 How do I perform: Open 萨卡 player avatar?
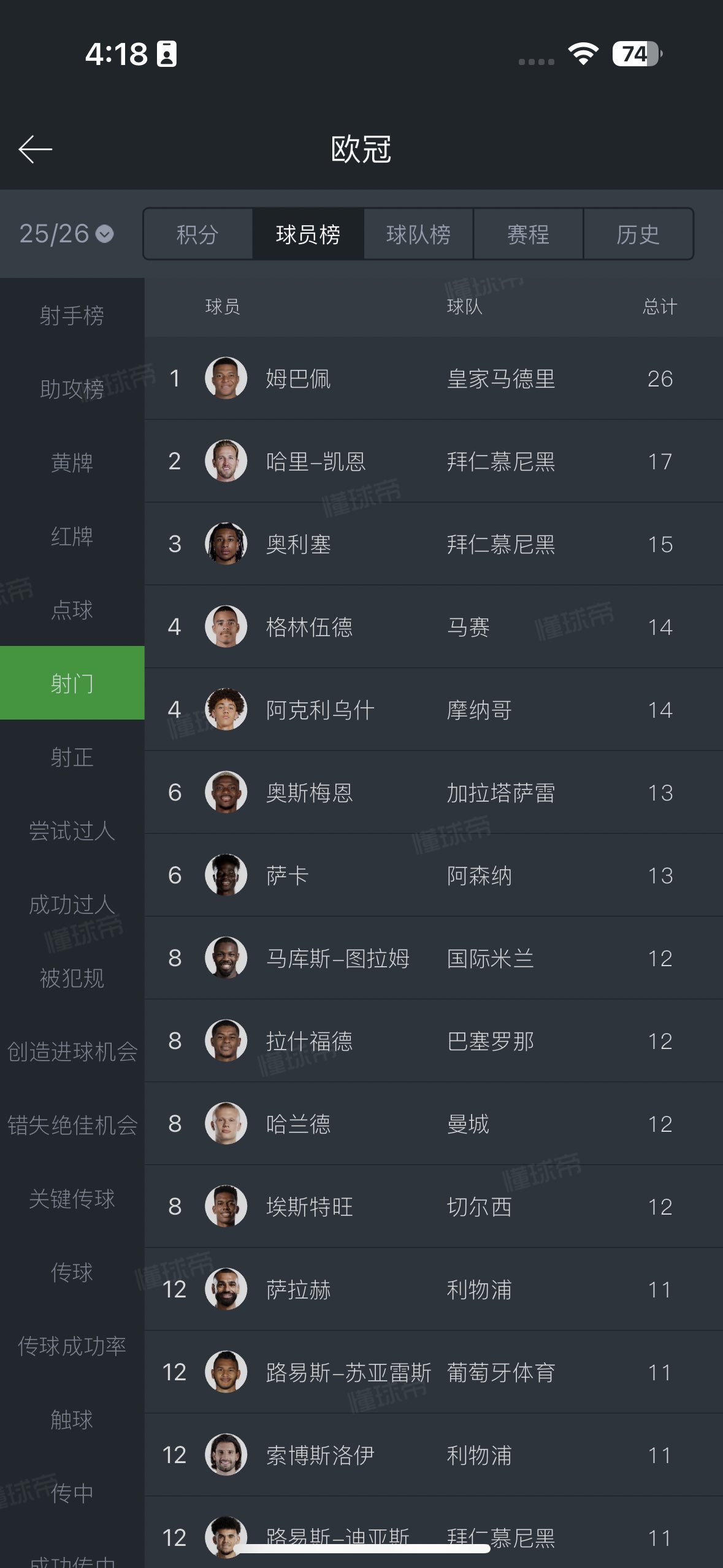pos(226,875)
